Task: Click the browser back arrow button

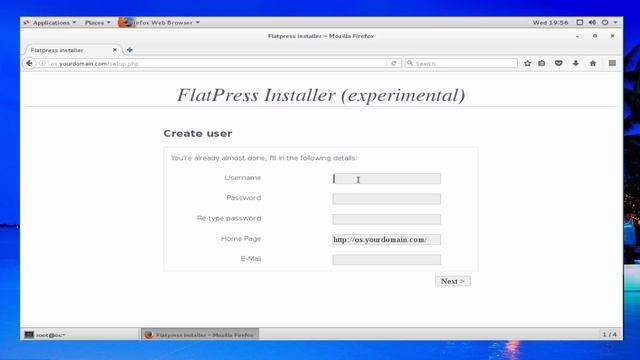Action: (29, 63)
